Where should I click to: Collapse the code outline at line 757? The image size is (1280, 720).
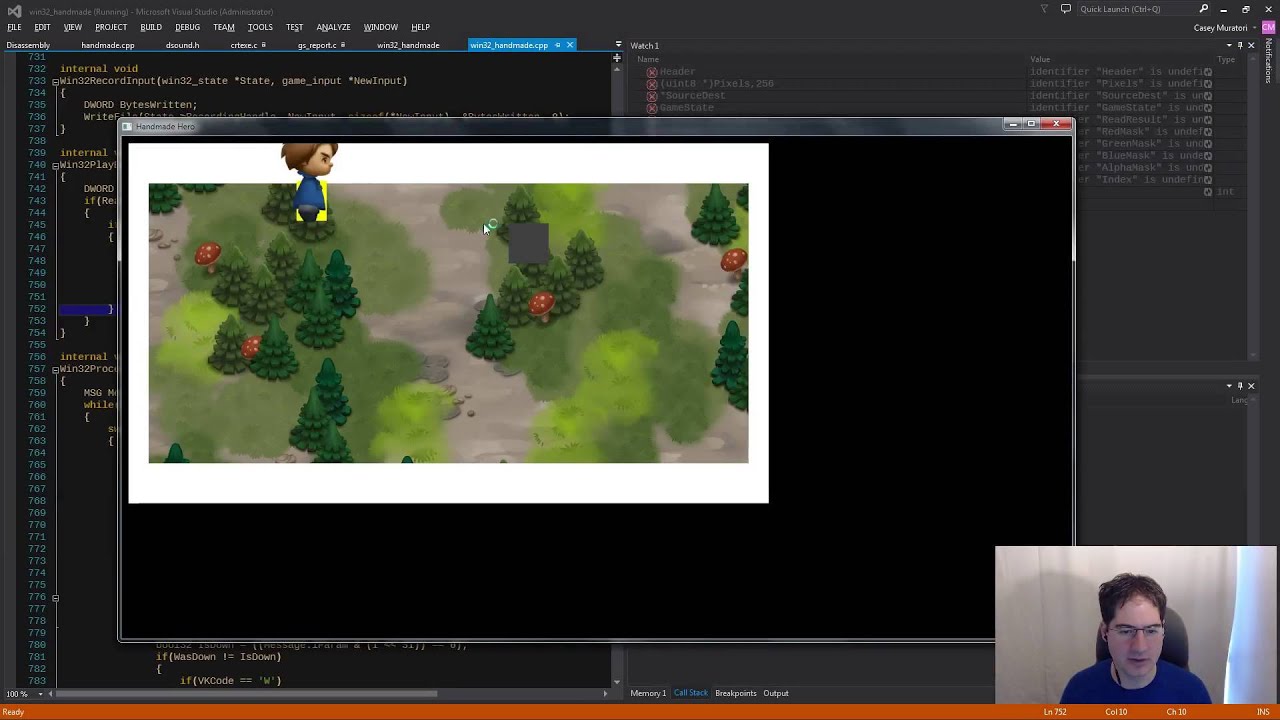(55, 369)
